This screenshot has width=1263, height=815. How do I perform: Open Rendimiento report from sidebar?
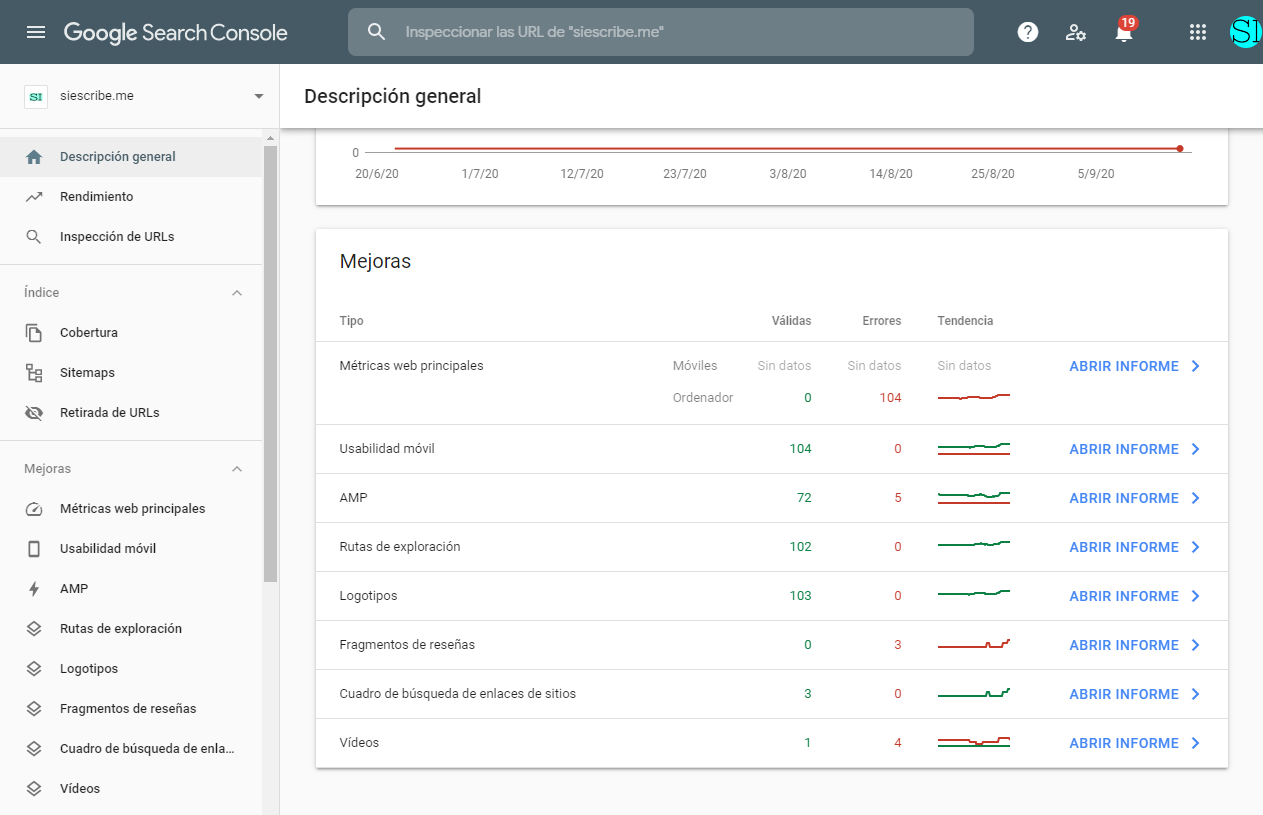[131, 197]
